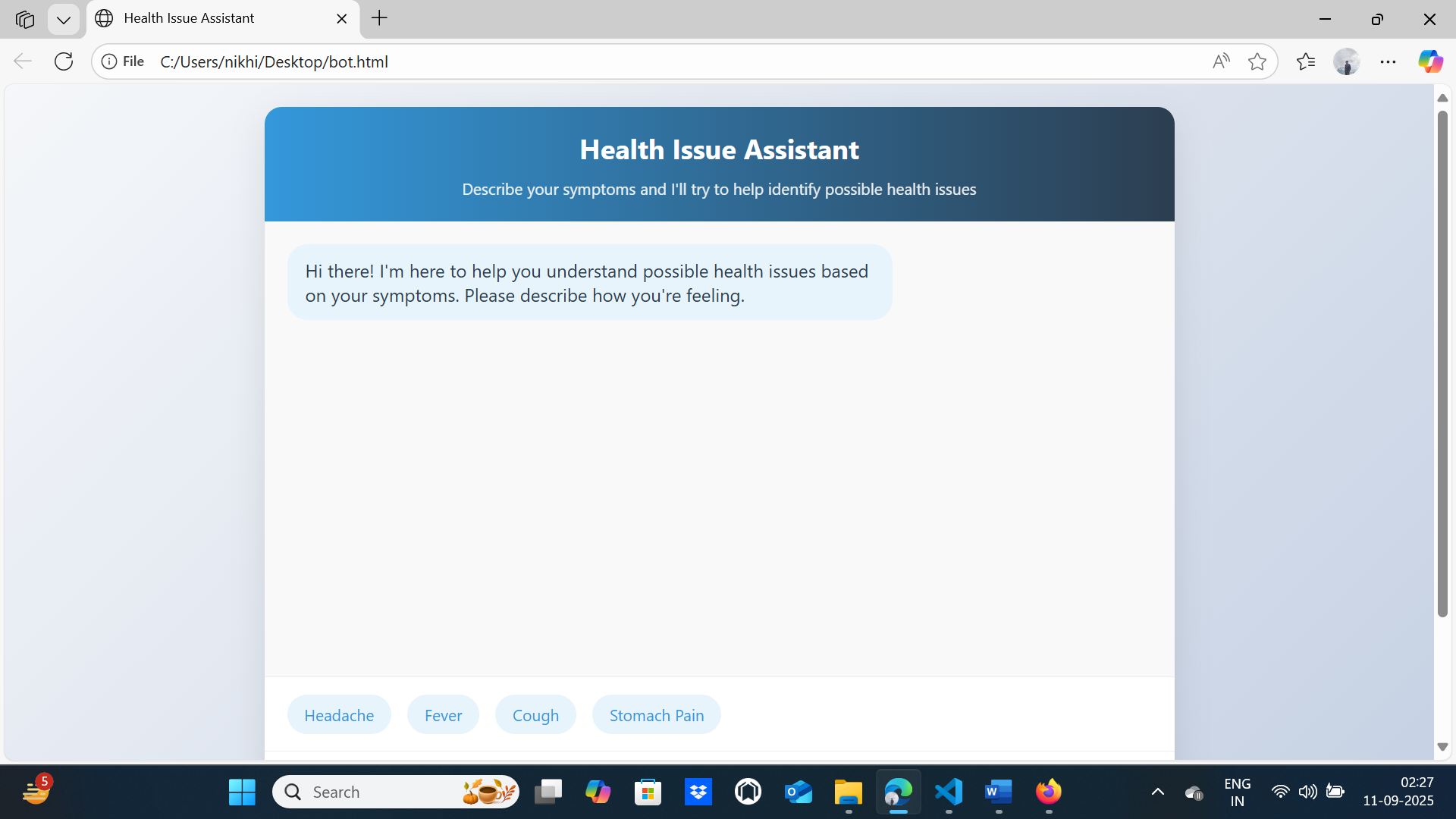Add page to favorites star icon
Viewport: 1456px width, 819px height.
[1257, 61]
